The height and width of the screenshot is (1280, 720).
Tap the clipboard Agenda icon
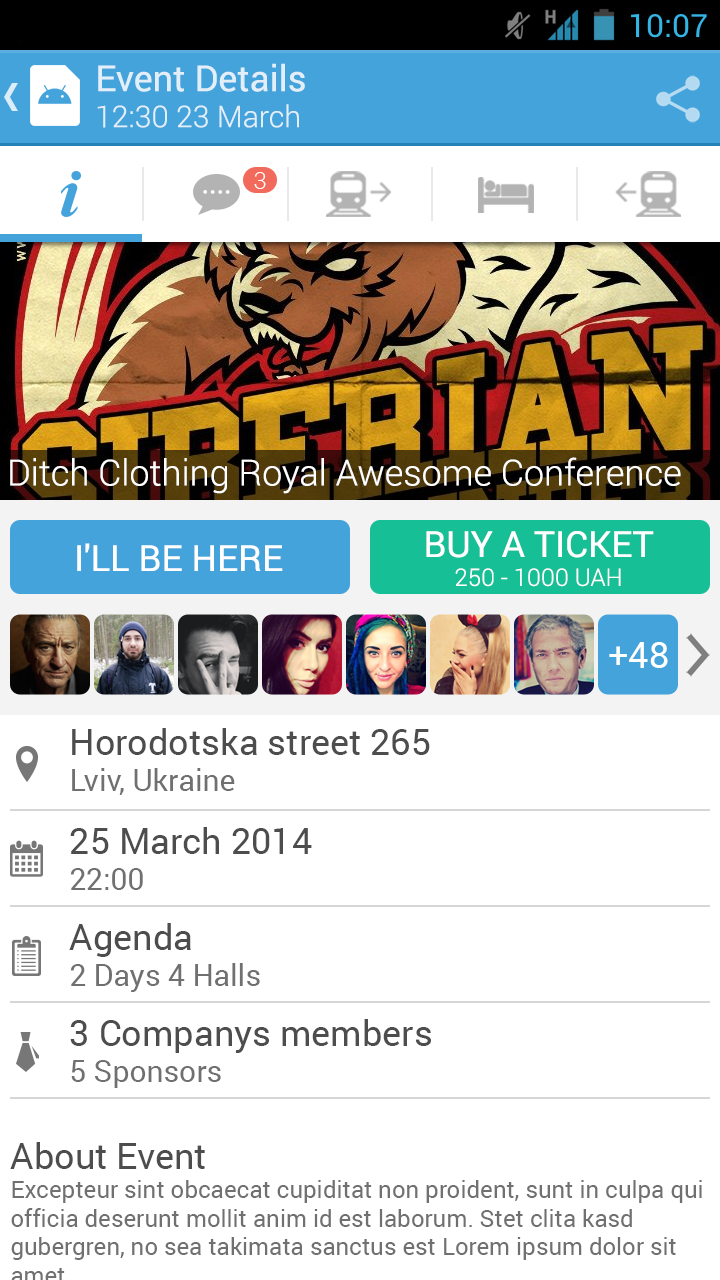[27, 956]
